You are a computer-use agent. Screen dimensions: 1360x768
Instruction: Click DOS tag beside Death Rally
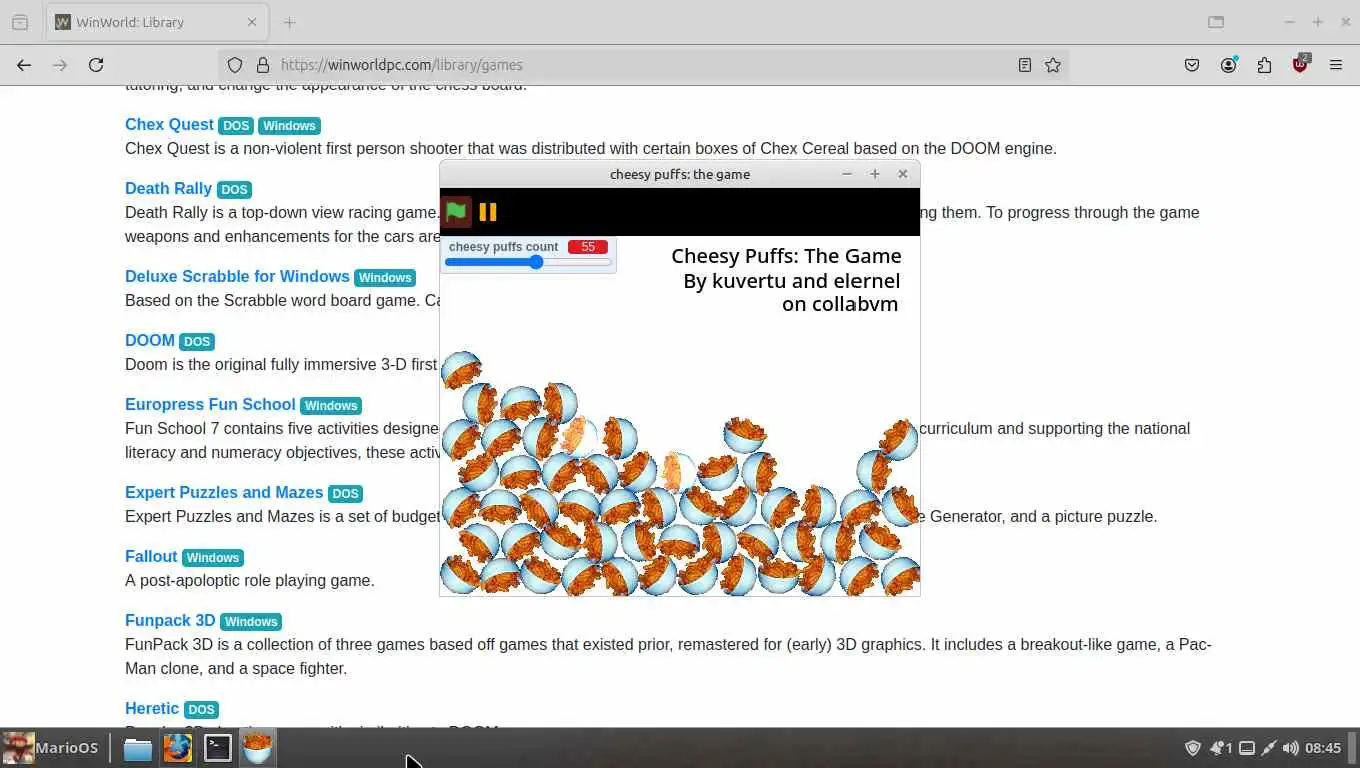click(x=234, y=190)
